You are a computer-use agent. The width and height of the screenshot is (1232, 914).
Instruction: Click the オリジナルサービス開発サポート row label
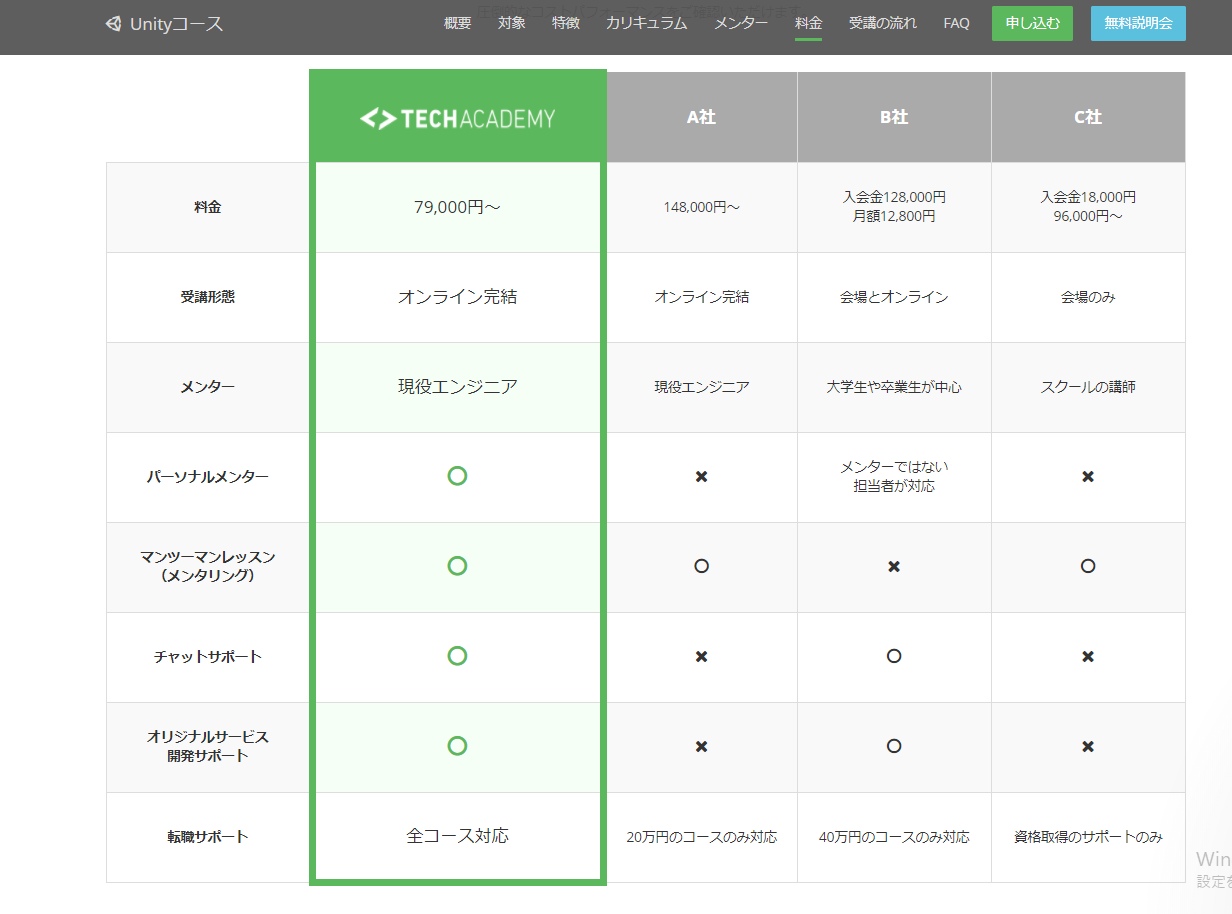click(208, 747)
